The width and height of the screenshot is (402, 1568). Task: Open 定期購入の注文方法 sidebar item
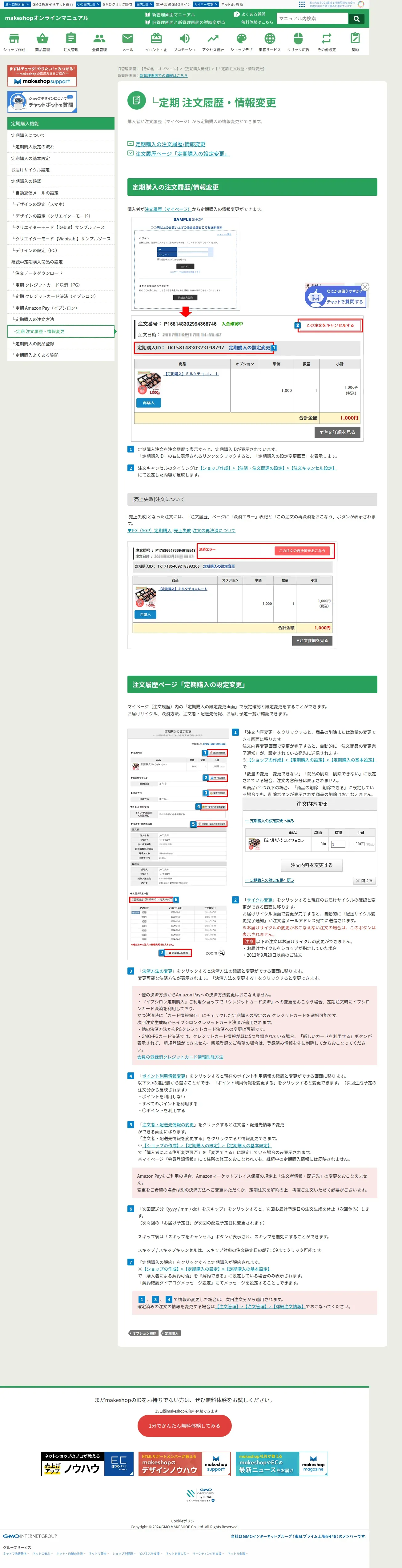pos(61,320)
